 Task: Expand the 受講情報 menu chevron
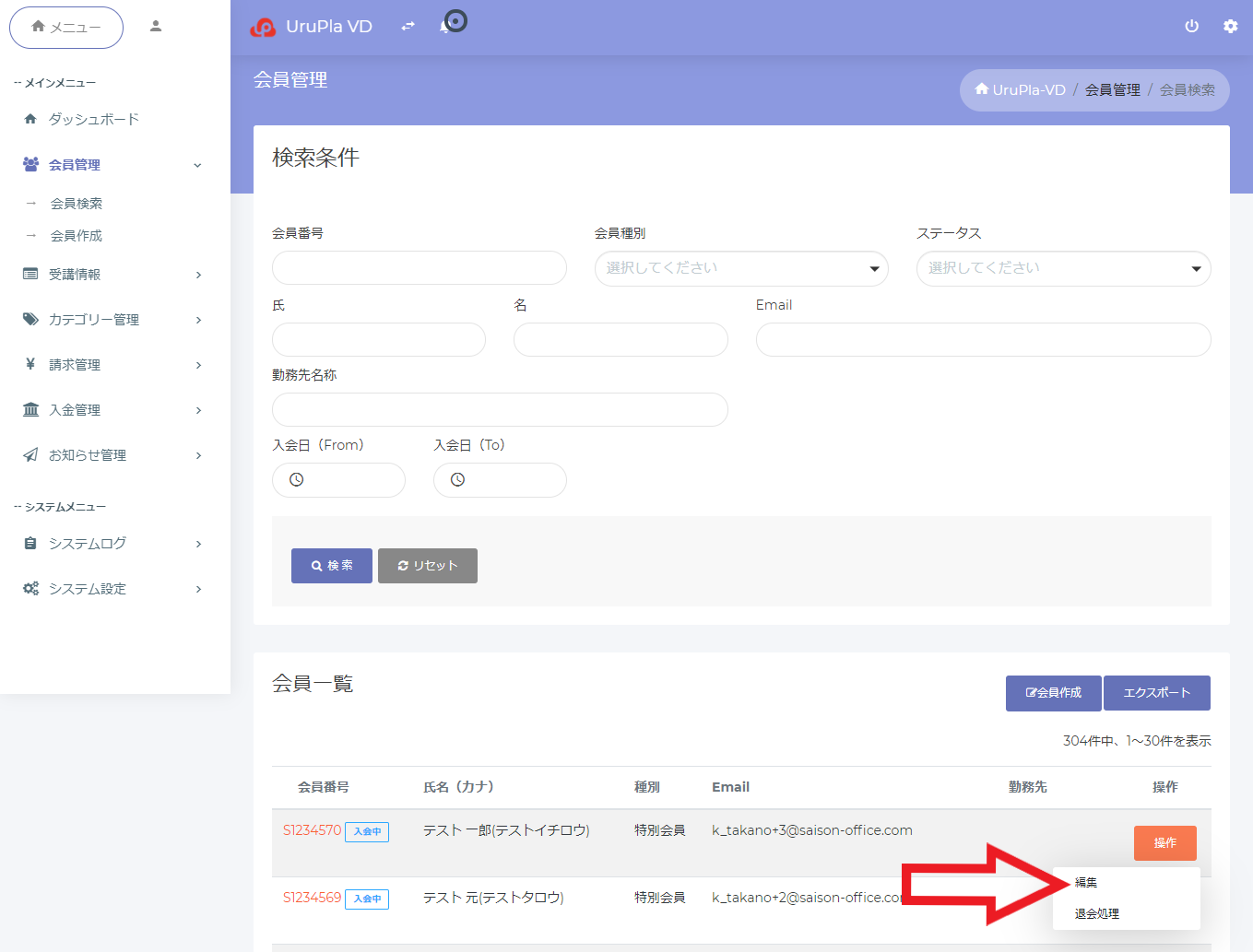[x=198, y=275]
